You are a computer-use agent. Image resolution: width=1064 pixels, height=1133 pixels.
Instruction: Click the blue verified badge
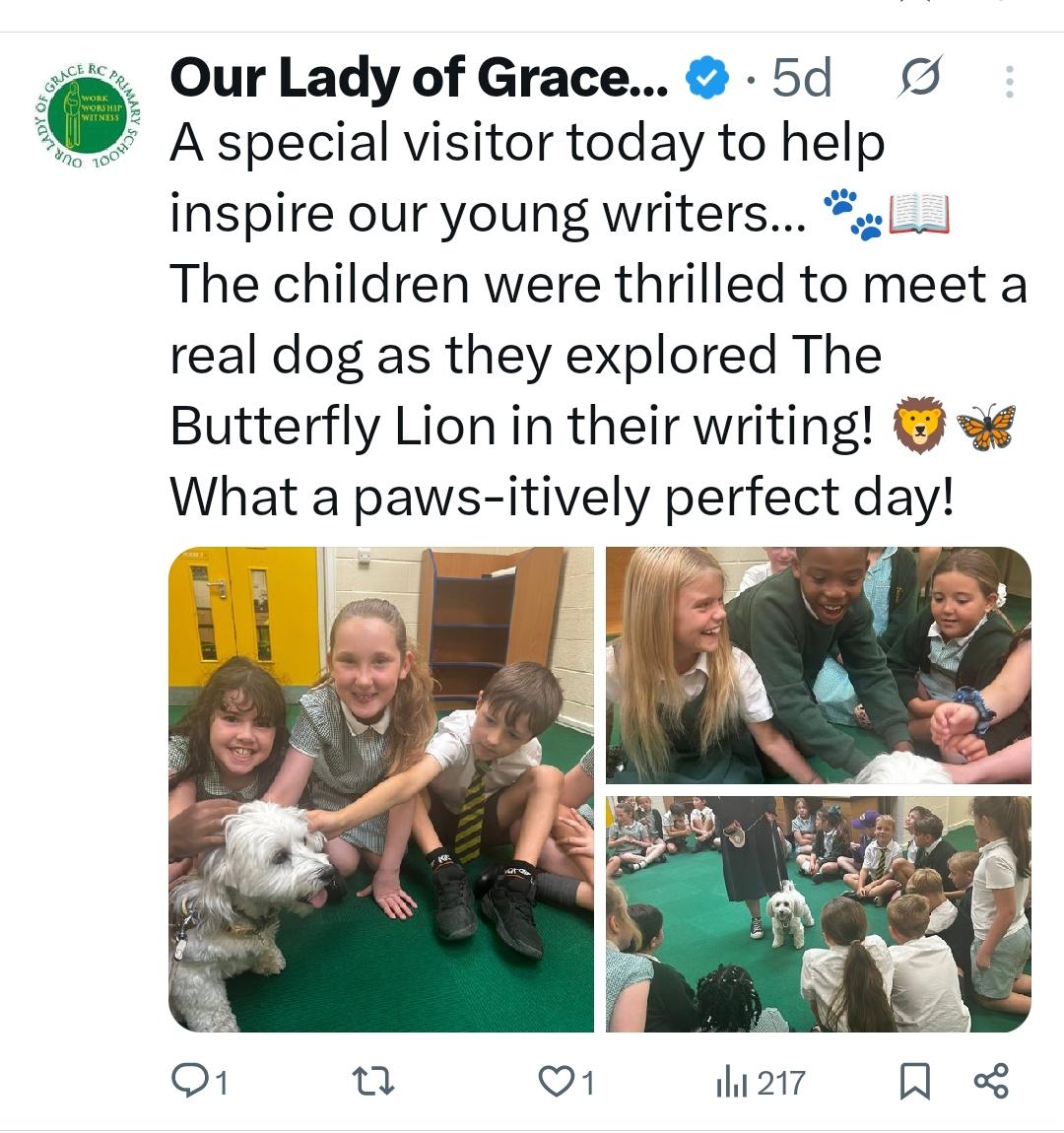706,77
